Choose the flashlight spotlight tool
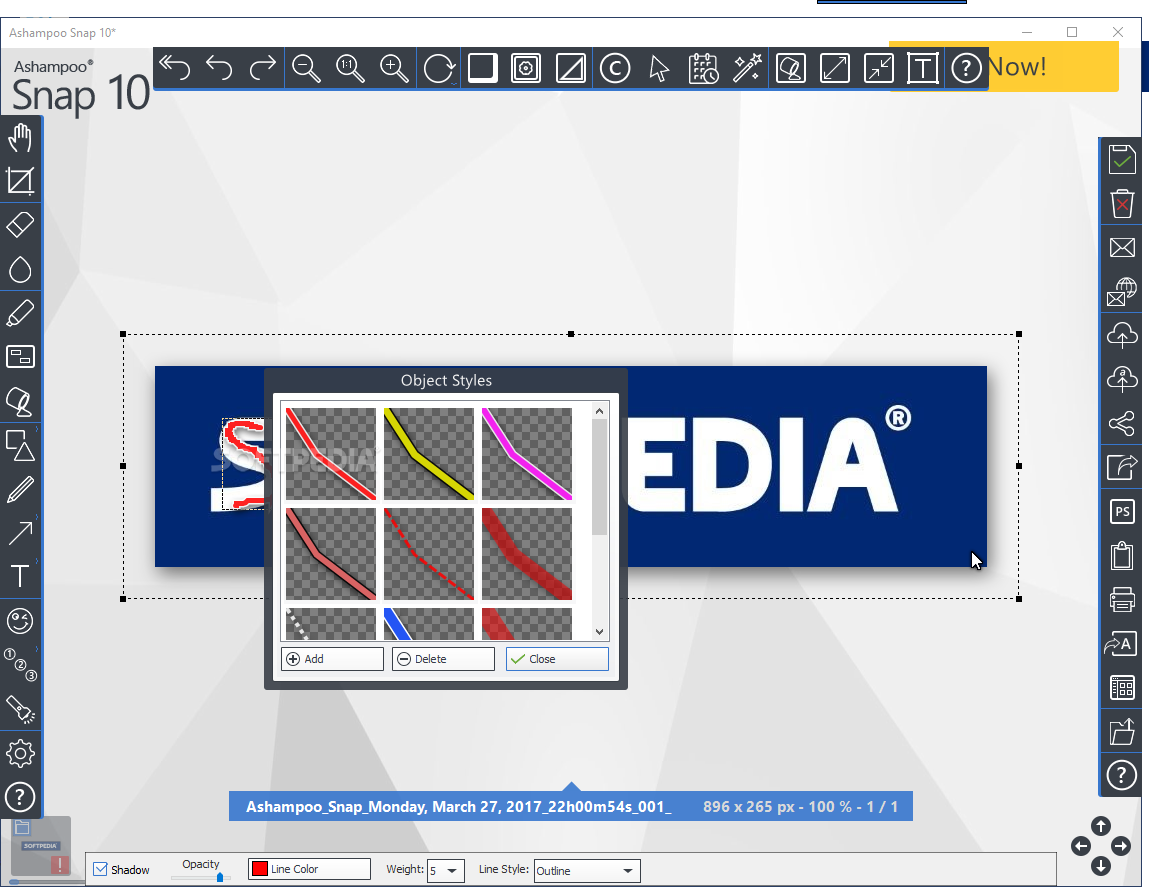The height and width of the screenshot is (887, 1149). coord(20,709)
